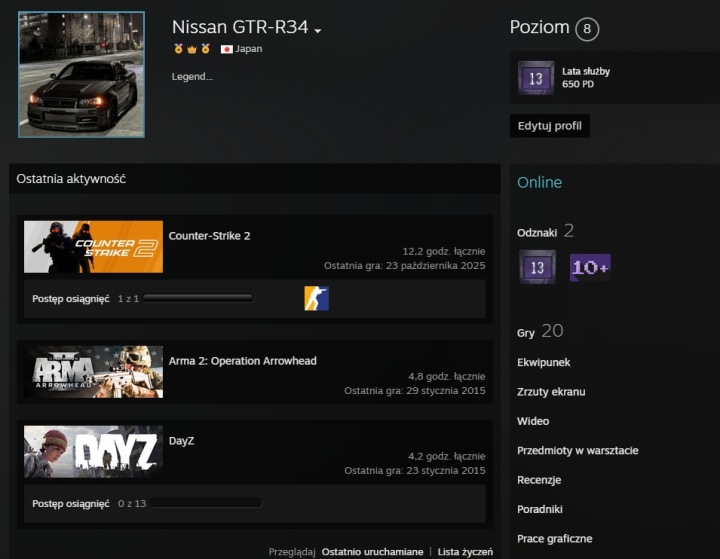
Task: Open Lista życzeń link
Action: (465, 552)
